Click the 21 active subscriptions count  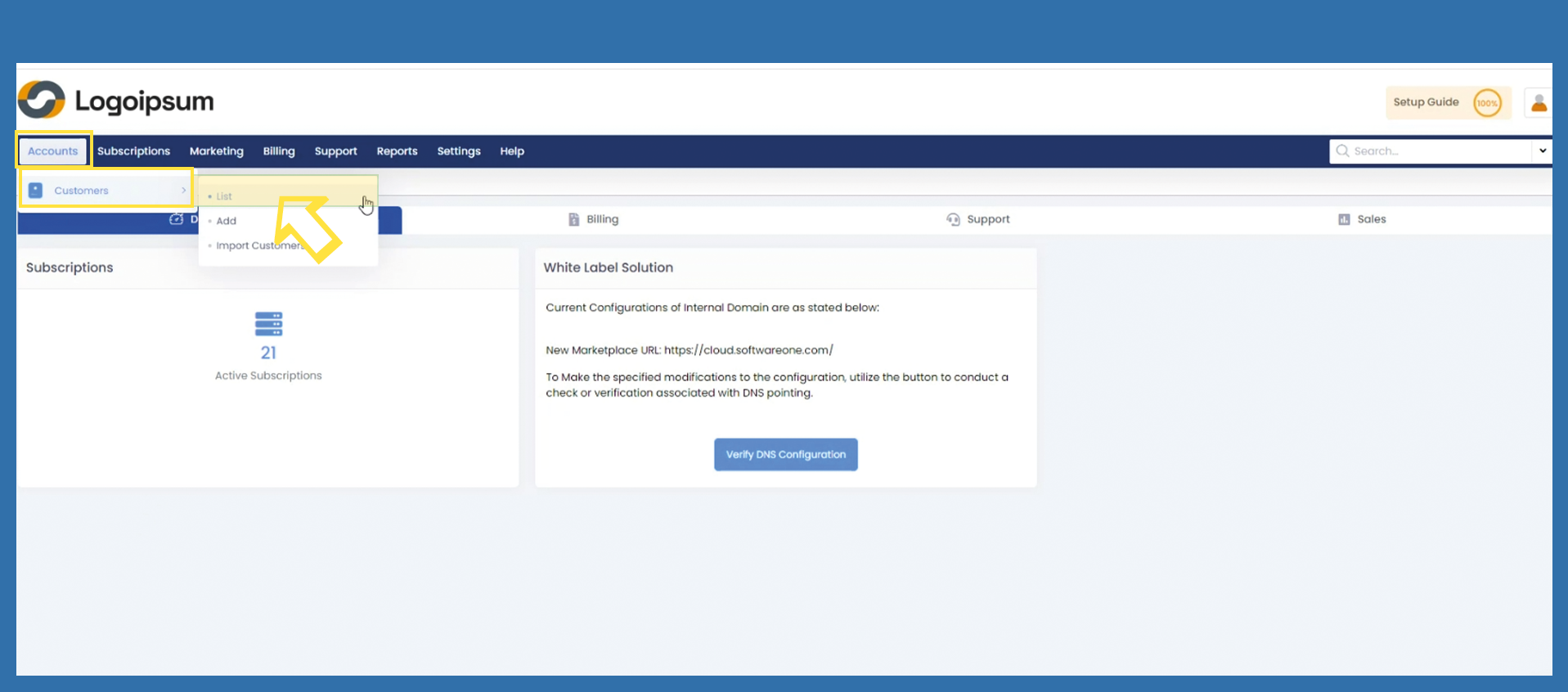(x=268, y=353)
